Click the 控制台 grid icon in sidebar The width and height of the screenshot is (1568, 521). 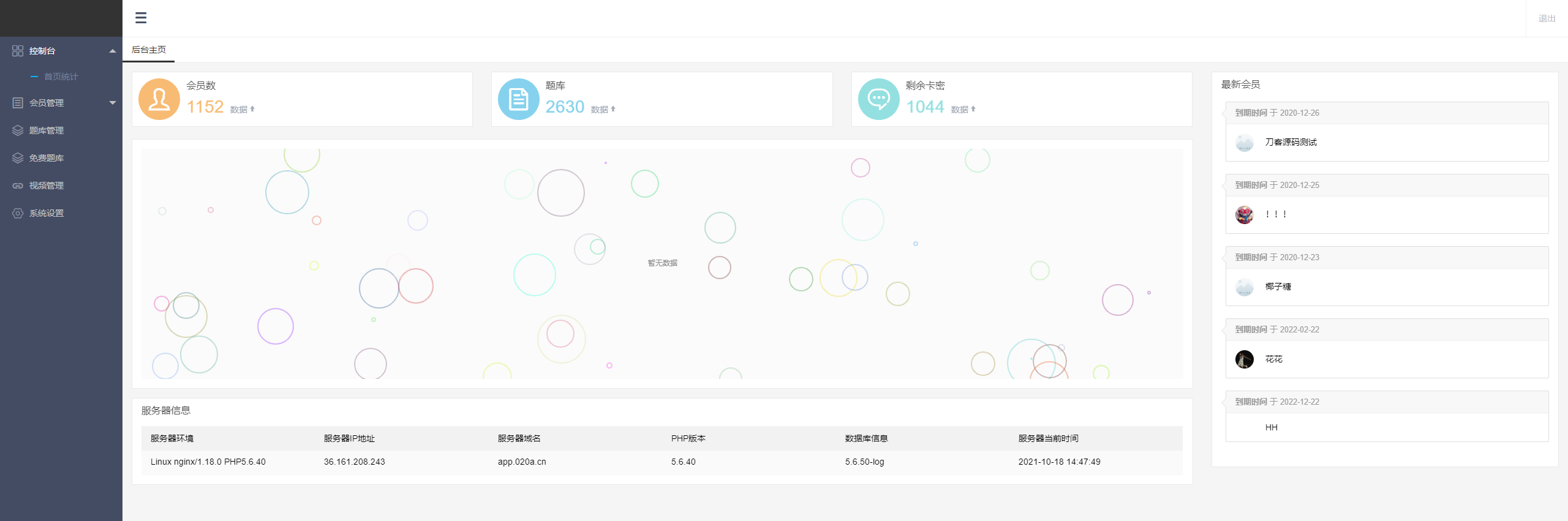tap(18, 51)
